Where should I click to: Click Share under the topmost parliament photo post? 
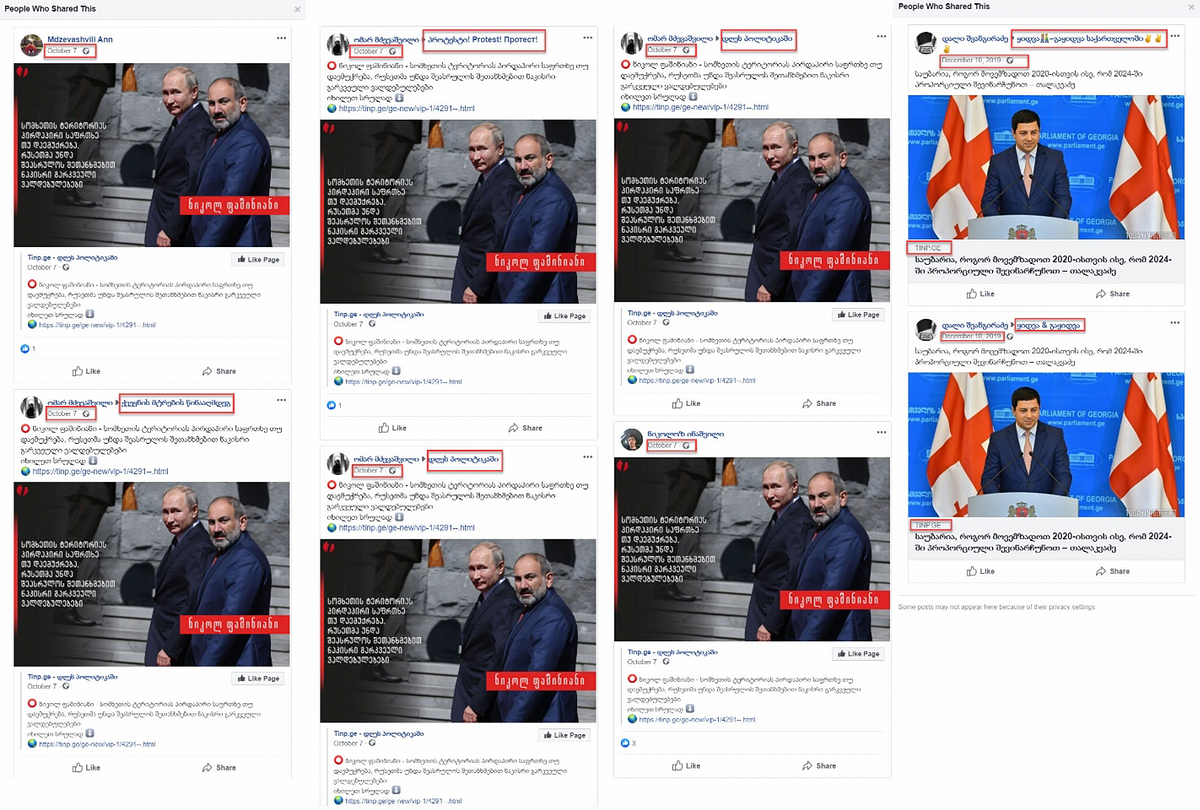[x=1113, y=294]
